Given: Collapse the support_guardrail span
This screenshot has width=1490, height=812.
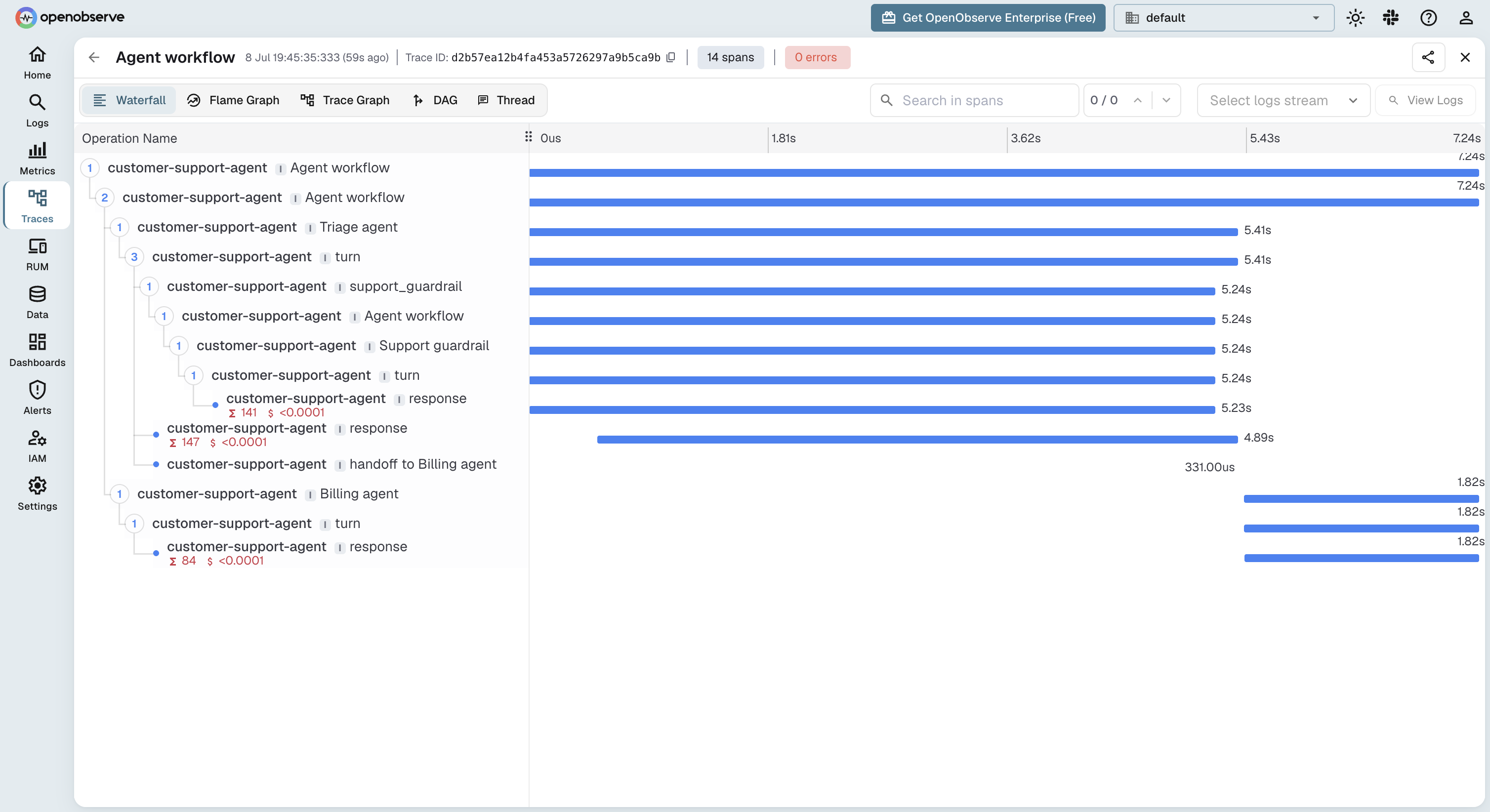Looking at the screenshot, I should tap(149, 286).
